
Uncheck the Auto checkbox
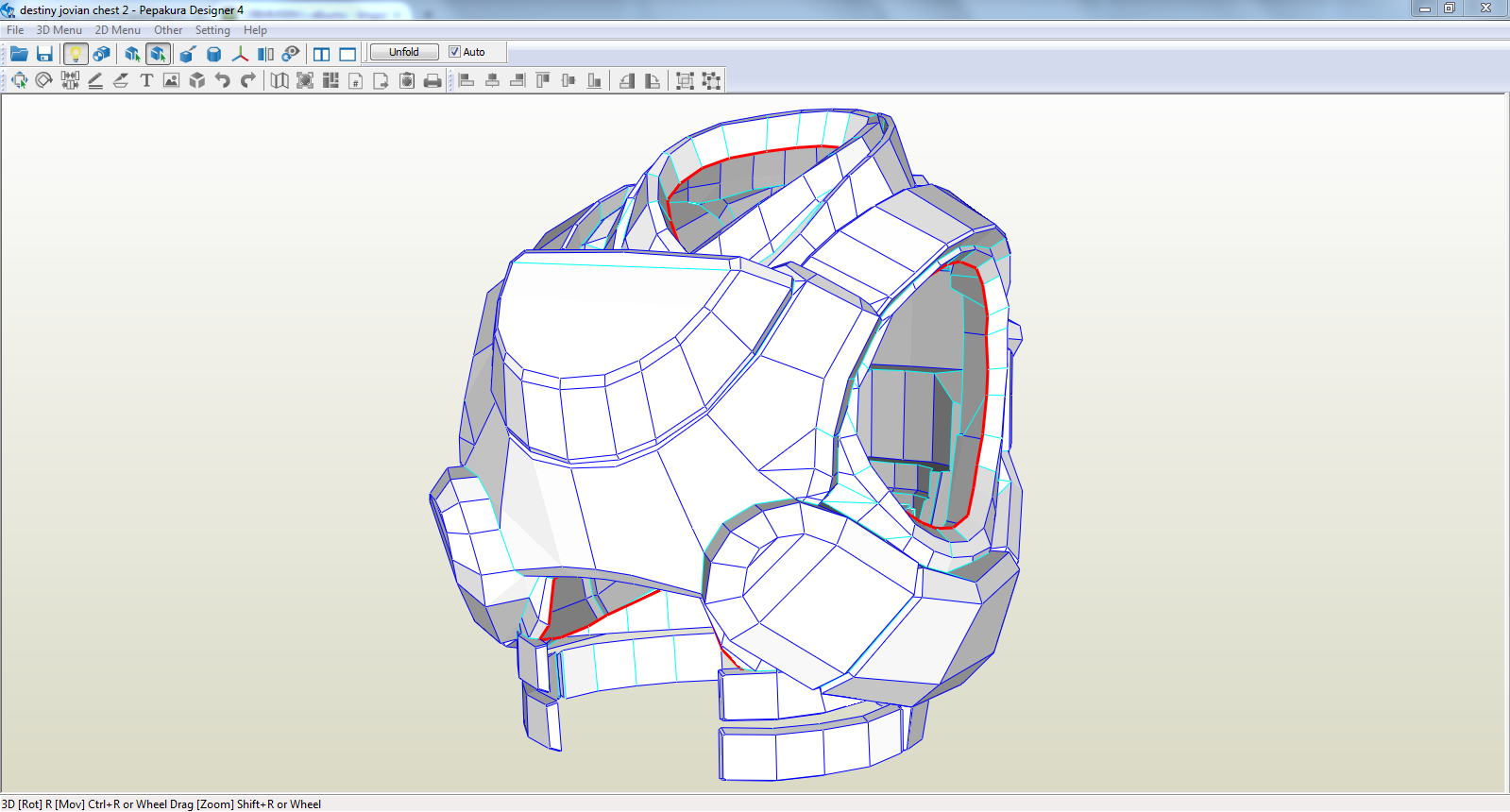454,52
